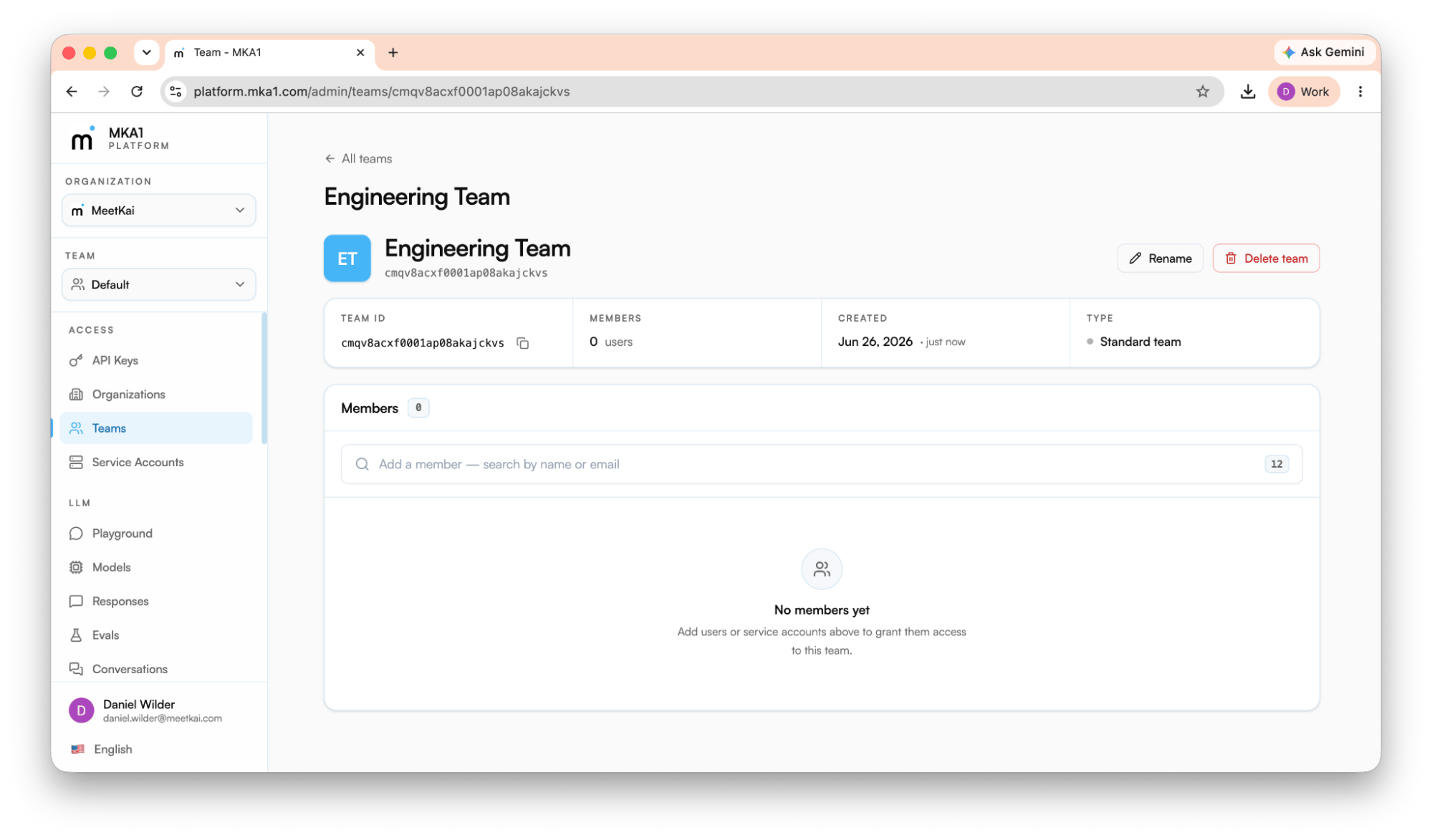Image resolution: width=1432 pixels, height=840 pixels.
Task: Click the Team ID value cmqv8acxf0001ap08akajckvs
Action: 423,343
